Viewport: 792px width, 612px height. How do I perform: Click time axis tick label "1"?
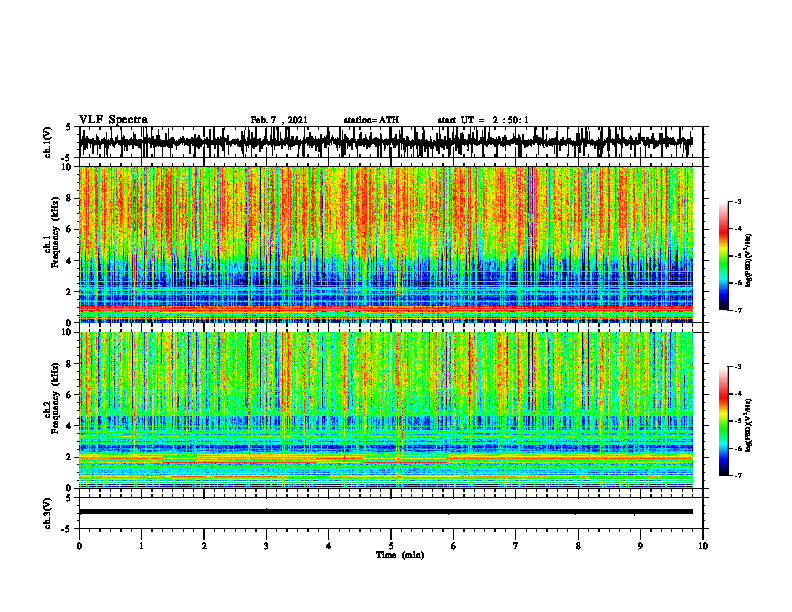[x=141, y=546]
